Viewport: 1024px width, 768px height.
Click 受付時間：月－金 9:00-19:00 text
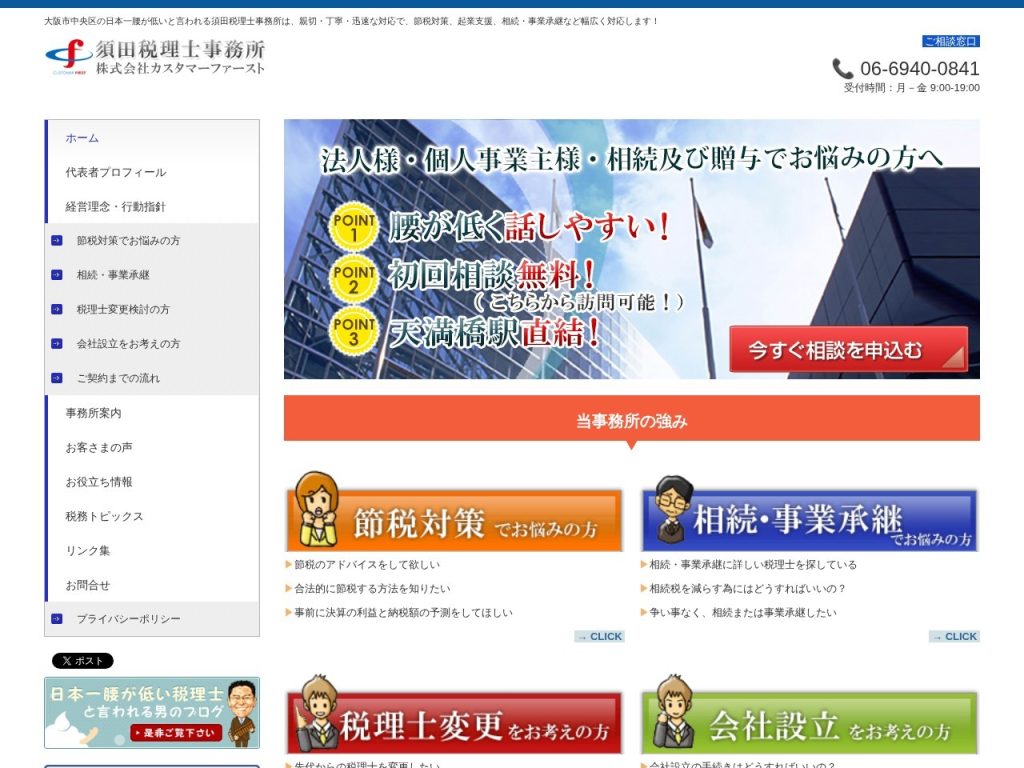(912, 88)
